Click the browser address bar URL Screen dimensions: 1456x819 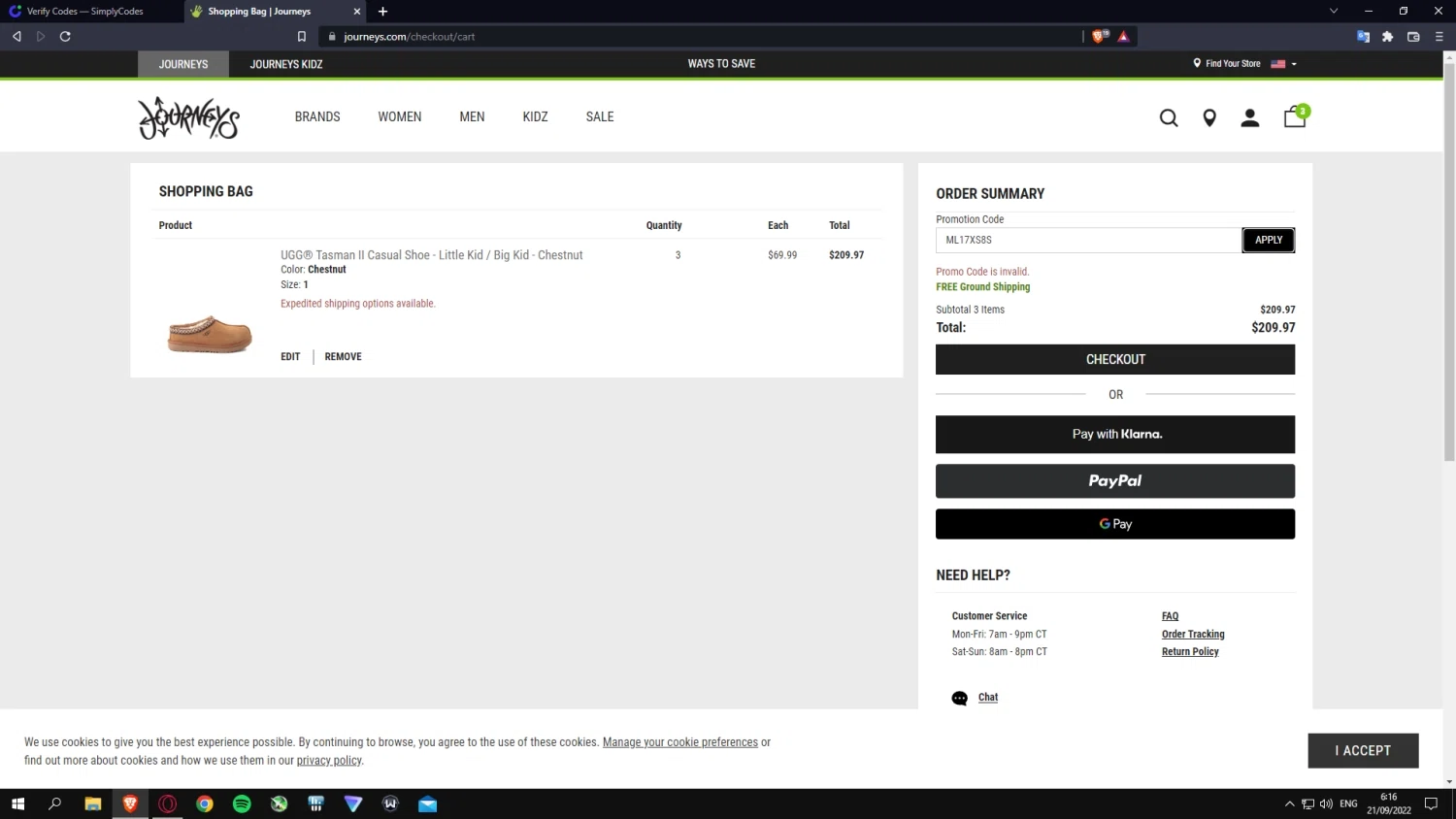(x=409, y=37)
